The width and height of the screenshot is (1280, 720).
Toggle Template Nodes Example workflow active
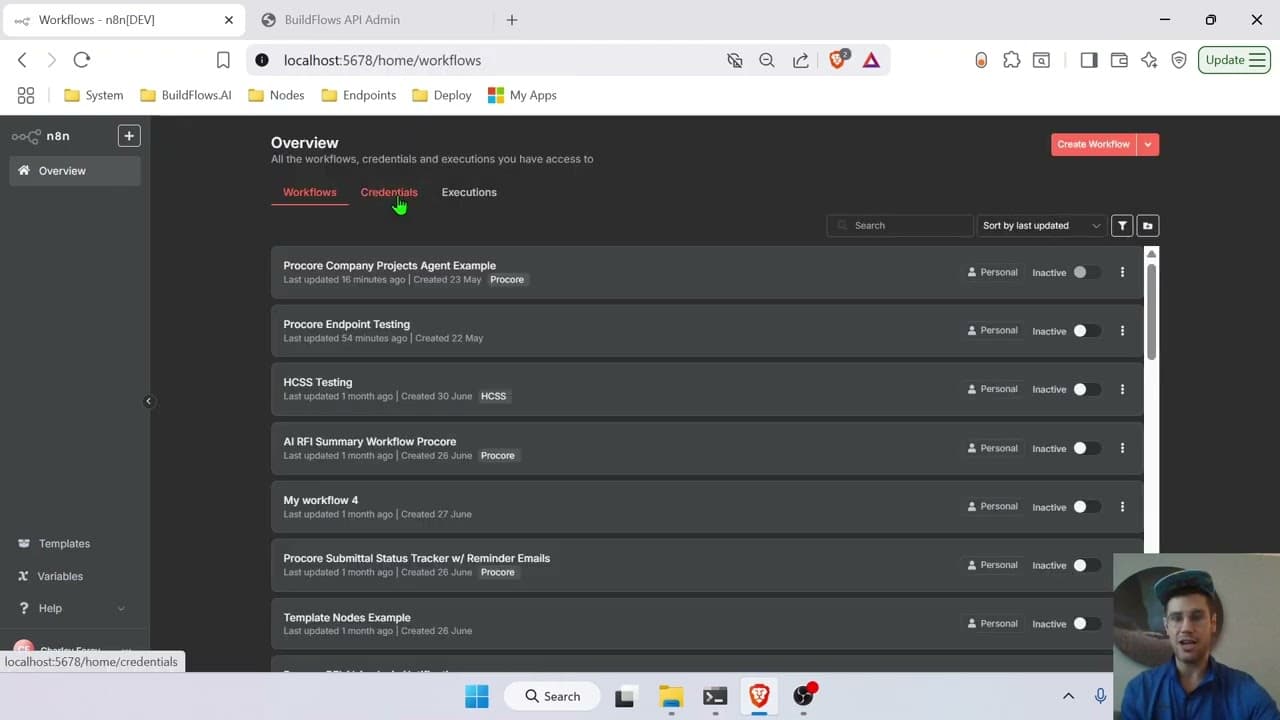click(1086, 624)
